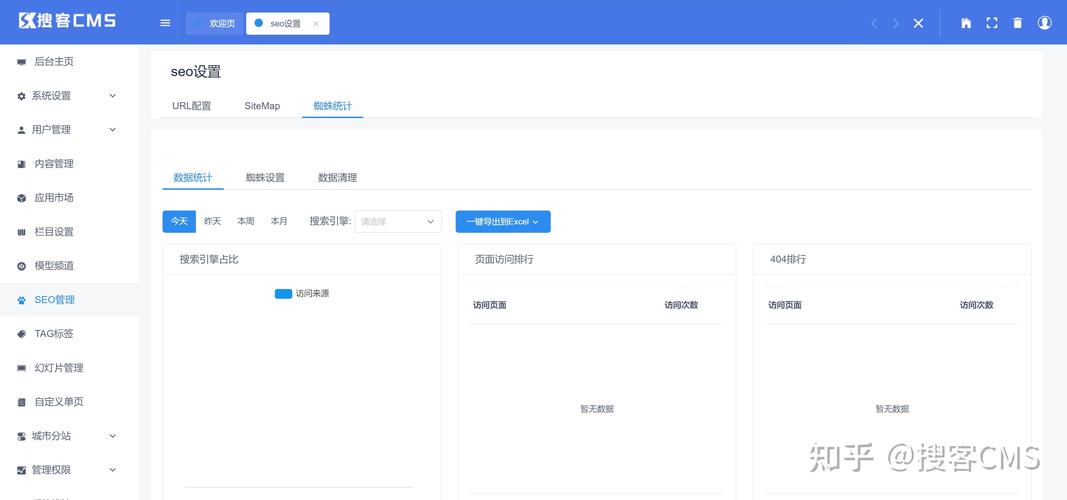Filter by 本月
Screen dimensions: 1067x500
[x=279, y=222]
